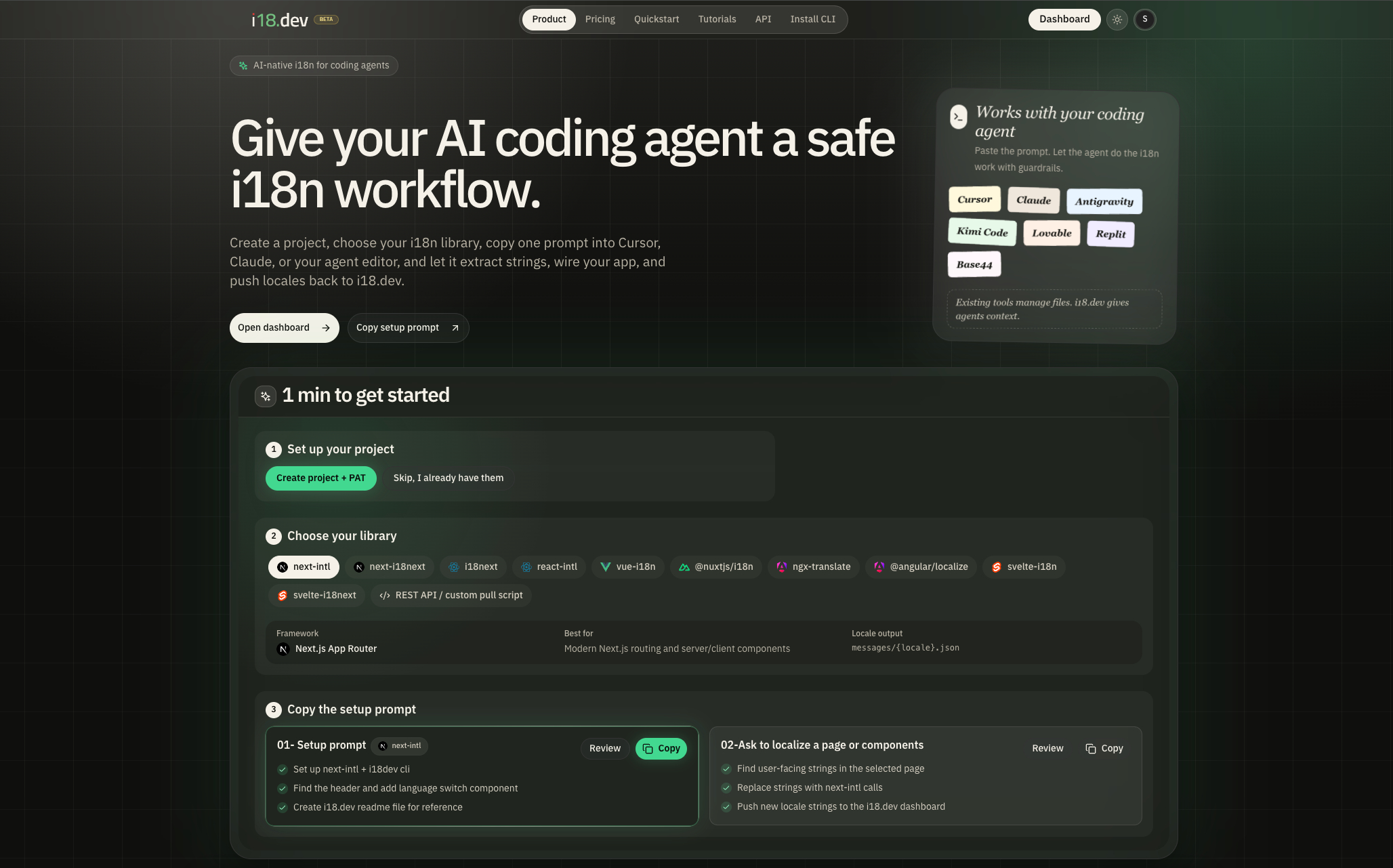This screenshot has width=1393, height=868.
Task: Pick the ngx-translate library chip
Action: click(x=814, y=567)
